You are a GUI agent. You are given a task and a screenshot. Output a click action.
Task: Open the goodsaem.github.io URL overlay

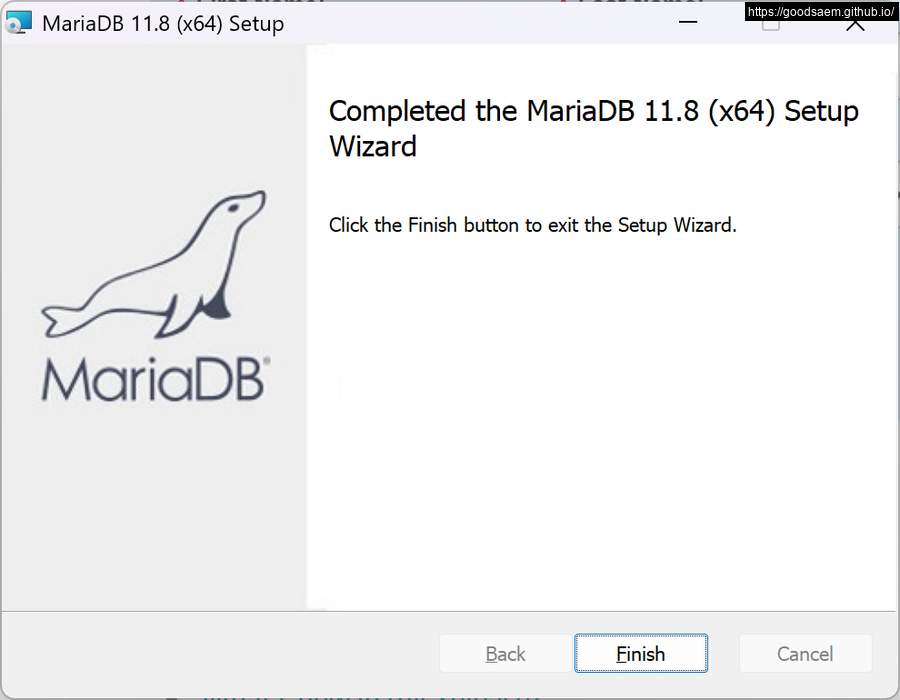point(821,11)
